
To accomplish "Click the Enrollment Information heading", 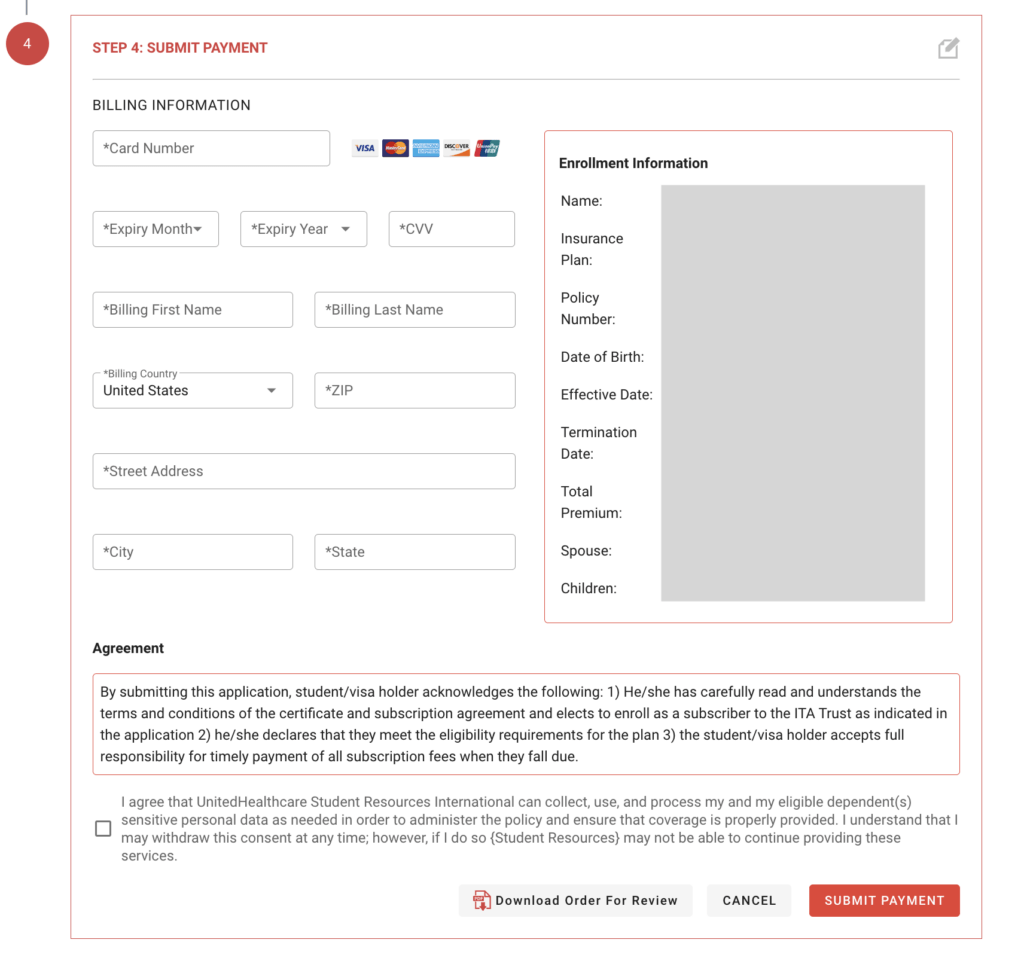I will pos(633,163).
